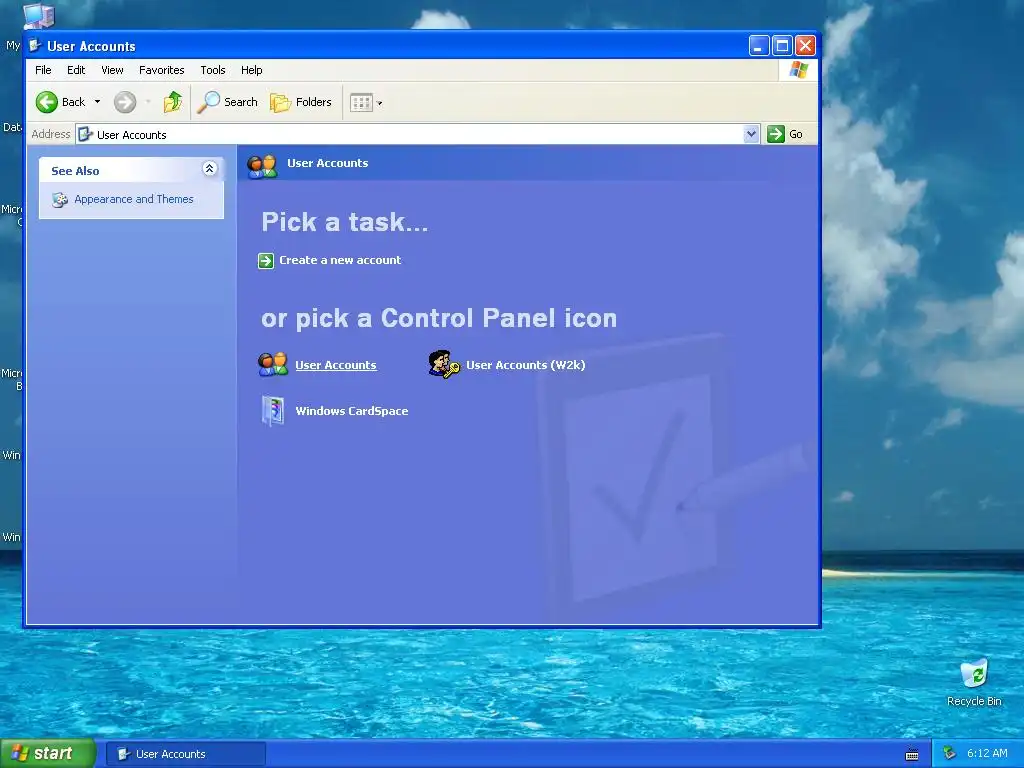
Task: Open the Views dropdown arrow
Action: [379, 103]
